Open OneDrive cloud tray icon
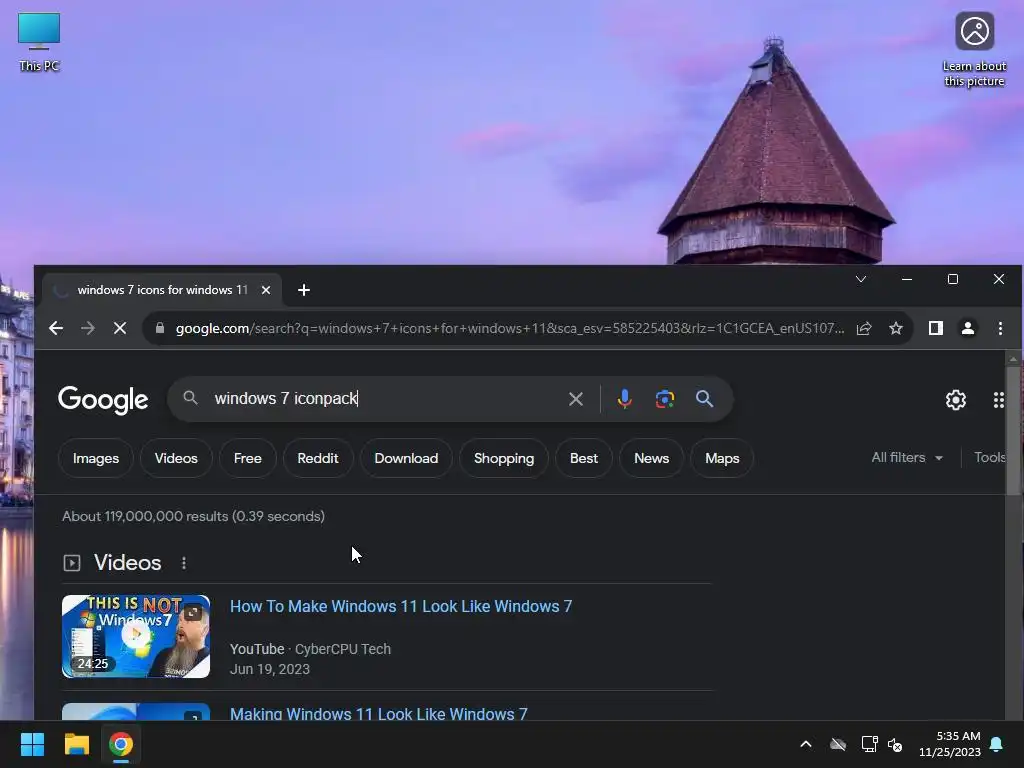This screenshot has width=1024, height=768. (x=838, y=744)
